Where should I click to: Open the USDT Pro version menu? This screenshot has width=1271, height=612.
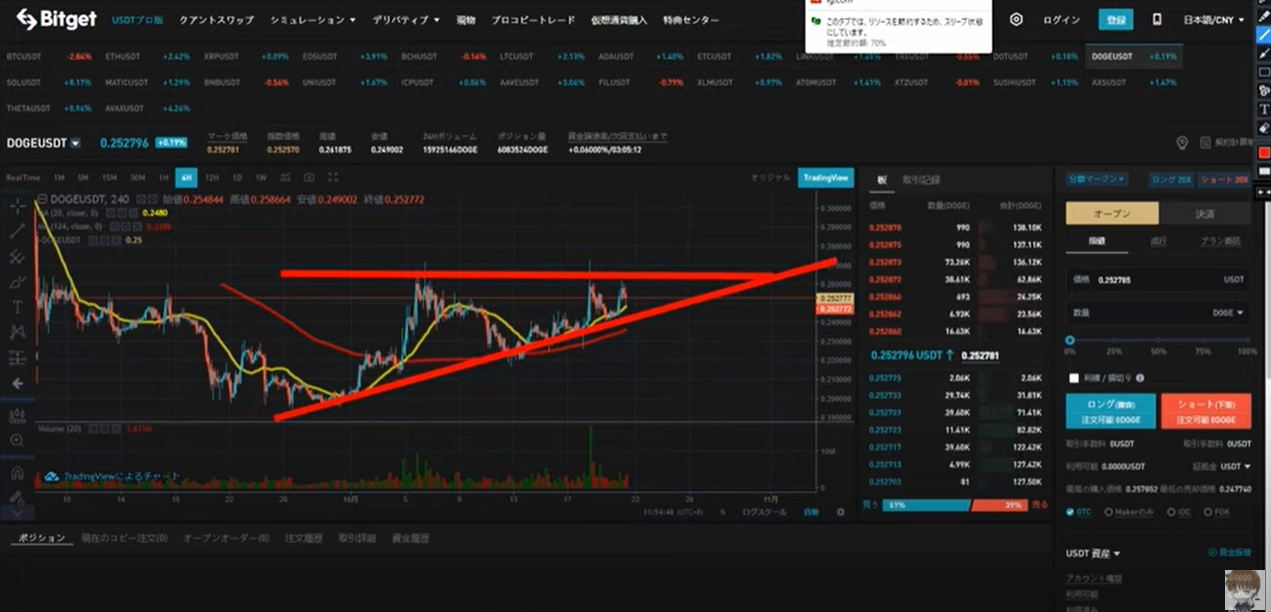[x=137, y=20]
